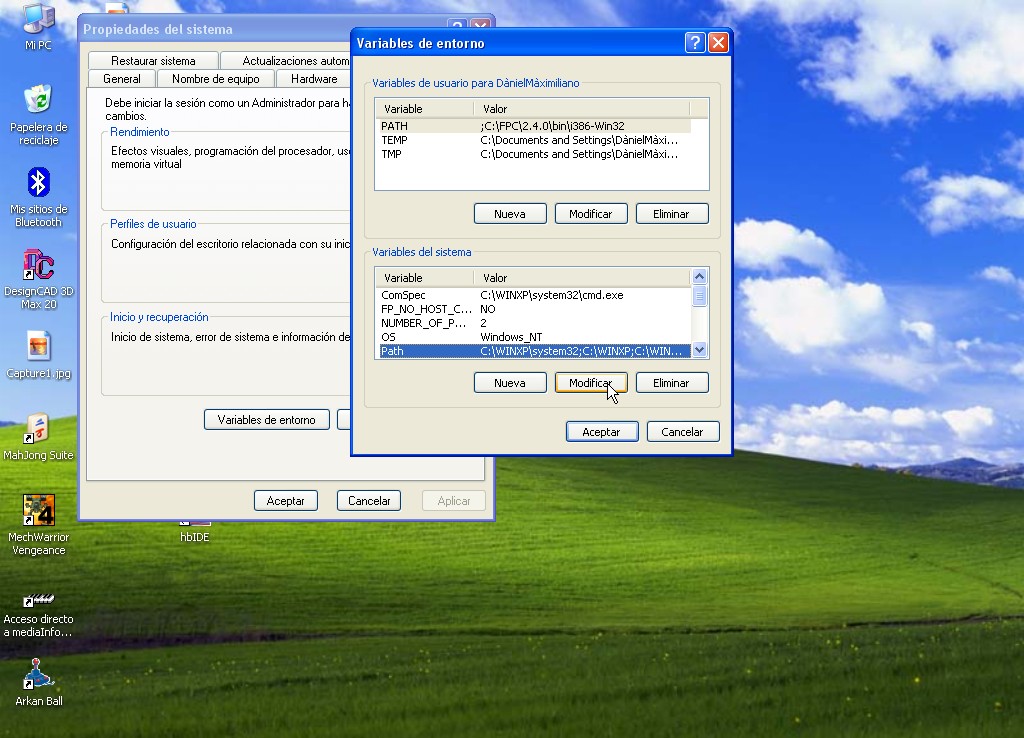The image size is (1024, 738).
Task: Select the ComSpec system variable
Action: (534, 295)
